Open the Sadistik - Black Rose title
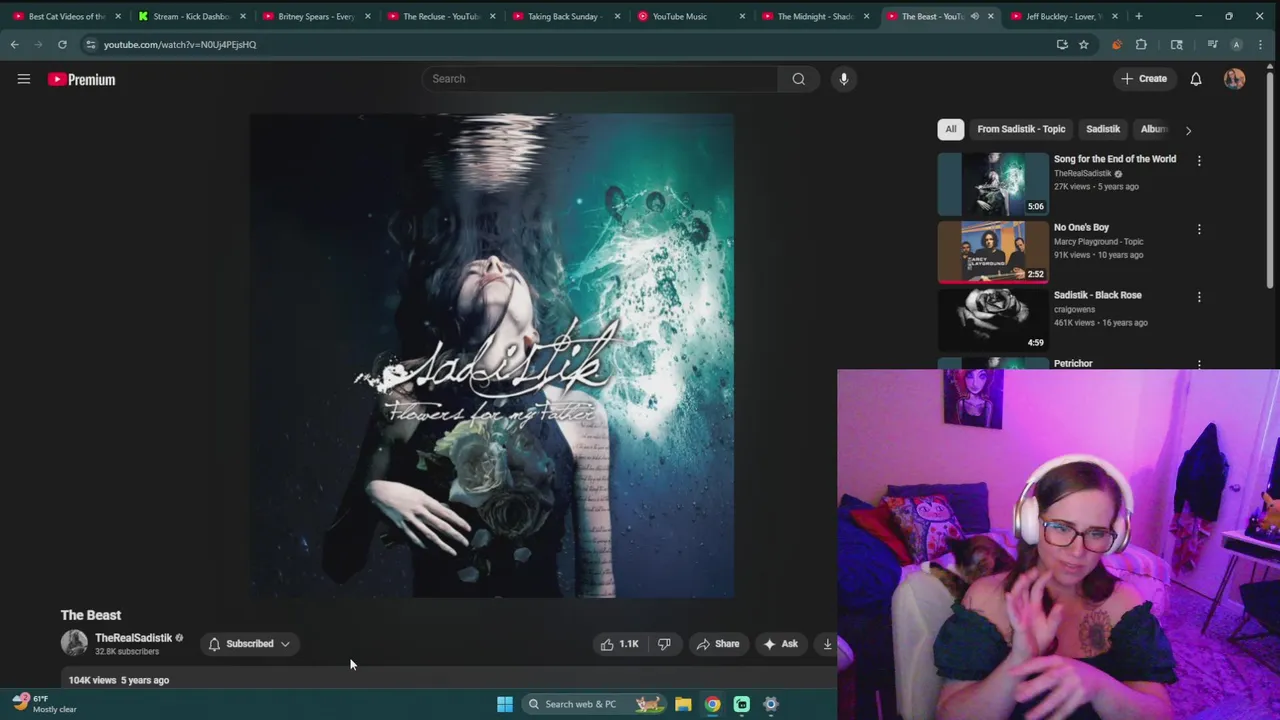Viewport: 1280px width, 720px height. click(1097, 295)
